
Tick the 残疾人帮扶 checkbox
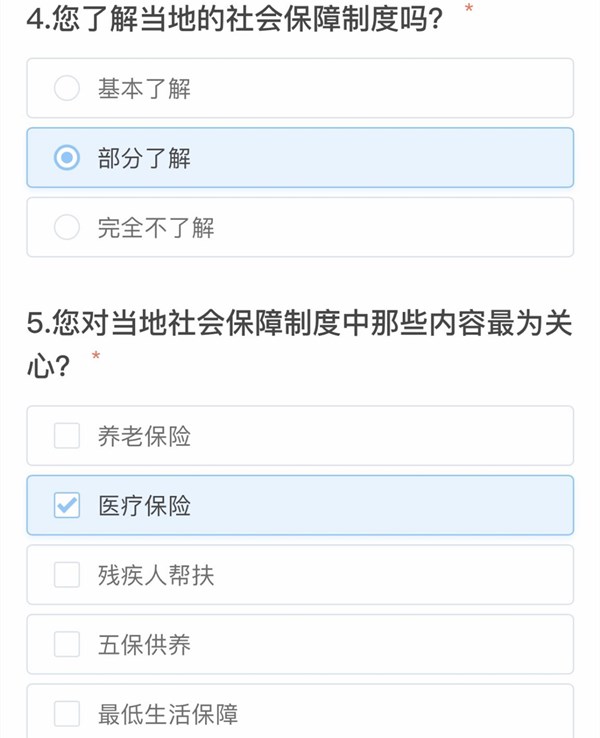67,575
